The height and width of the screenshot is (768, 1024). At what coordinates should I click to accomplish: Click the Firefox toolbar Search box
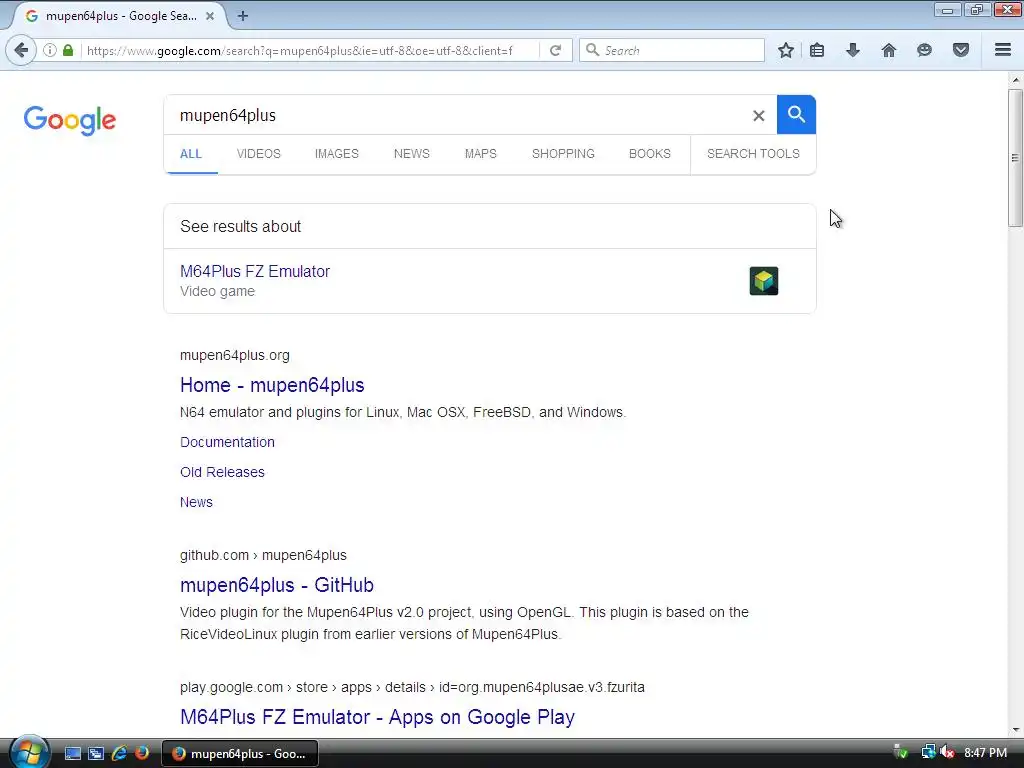673,50
